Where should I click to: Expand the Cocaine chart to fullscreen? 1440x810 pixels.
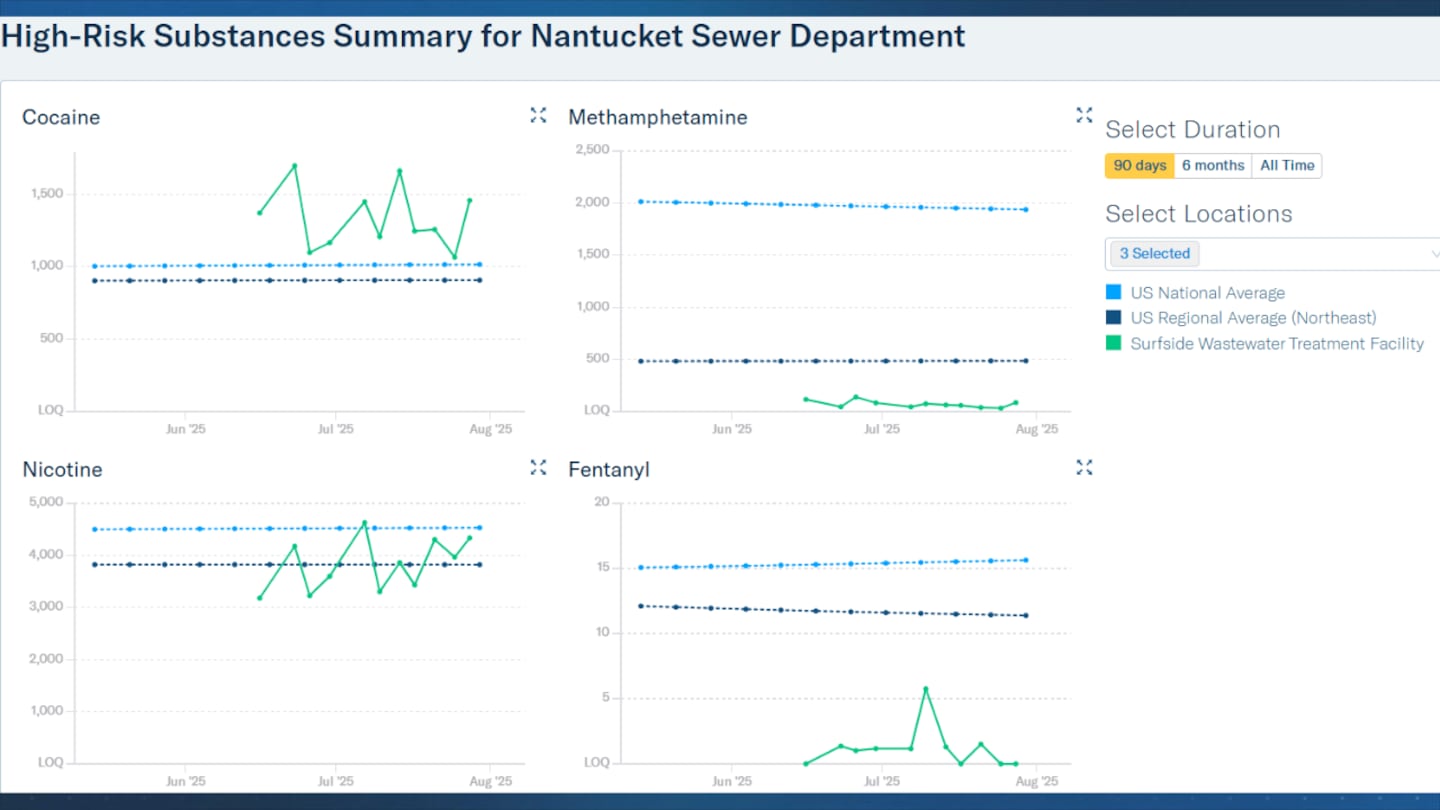pyautogui.click(x=538, y=115)
